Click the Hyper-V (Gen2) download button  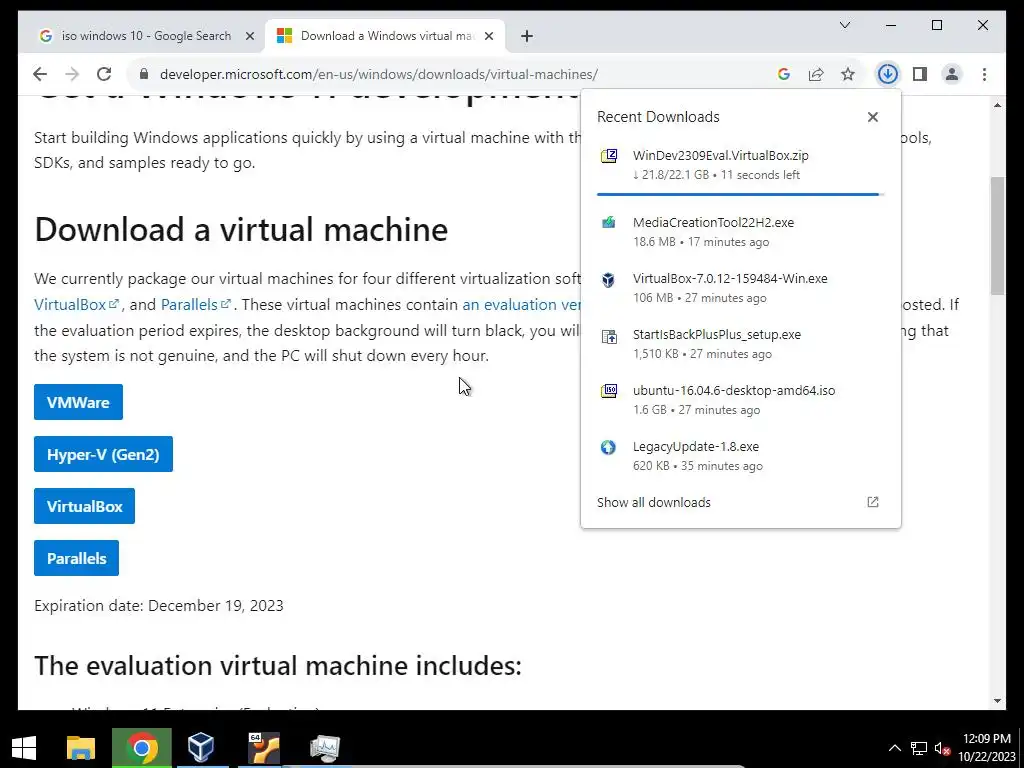[x=103, y=455]
